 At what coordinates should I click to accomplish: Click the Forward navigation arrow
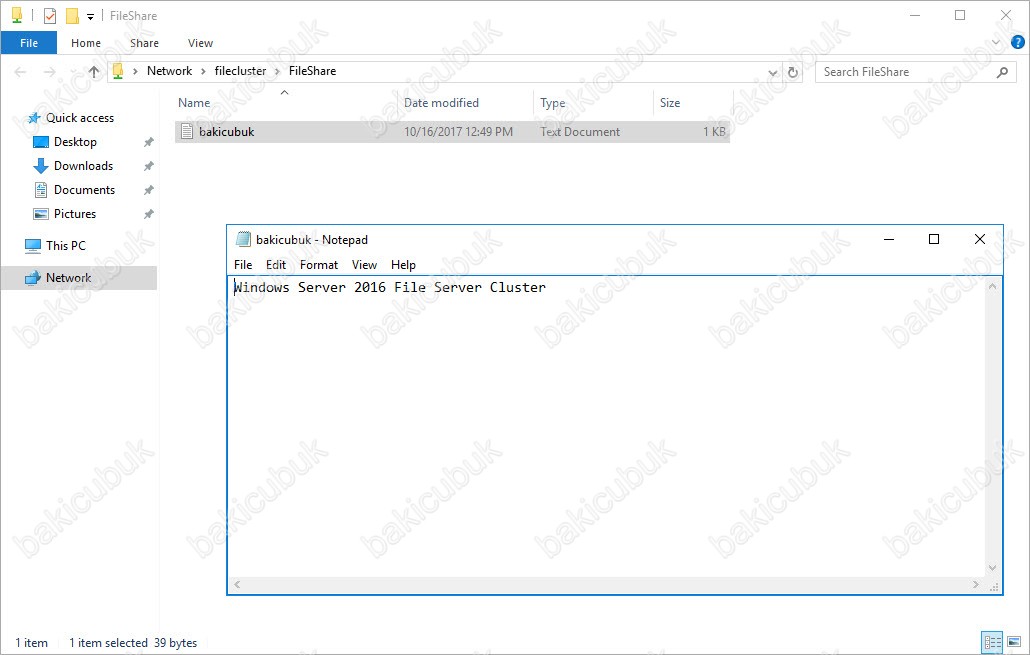[49, 72]
